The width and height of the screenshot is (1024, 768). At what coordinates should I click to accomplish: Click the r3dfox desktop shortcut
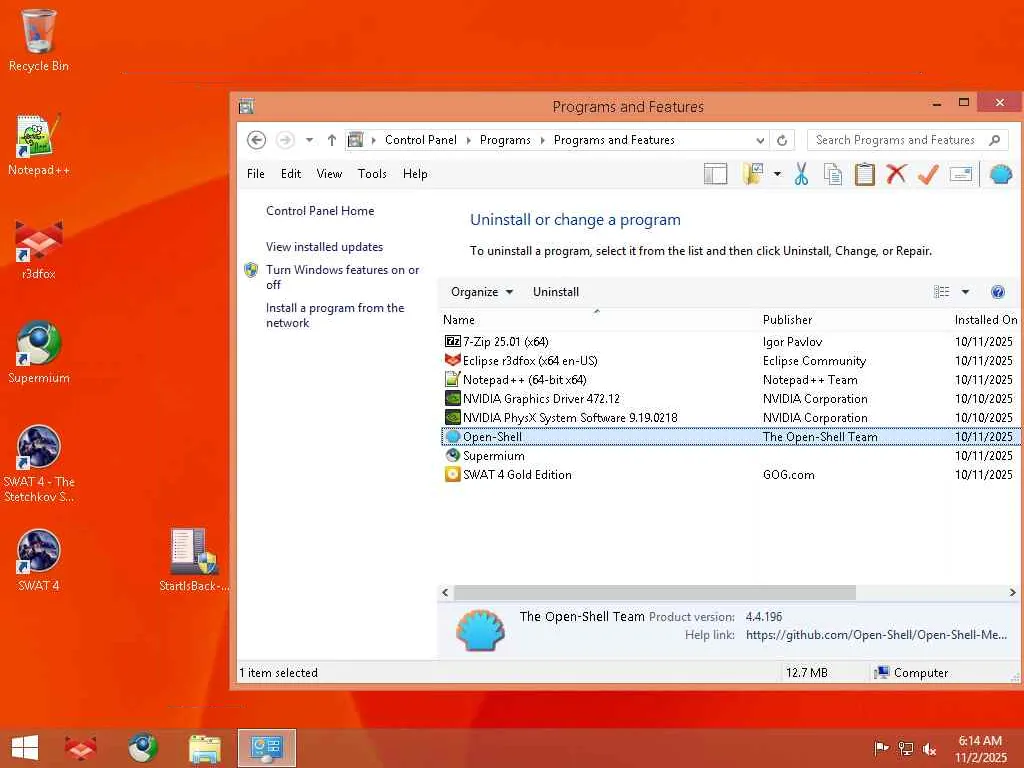(x=39, y=249)
